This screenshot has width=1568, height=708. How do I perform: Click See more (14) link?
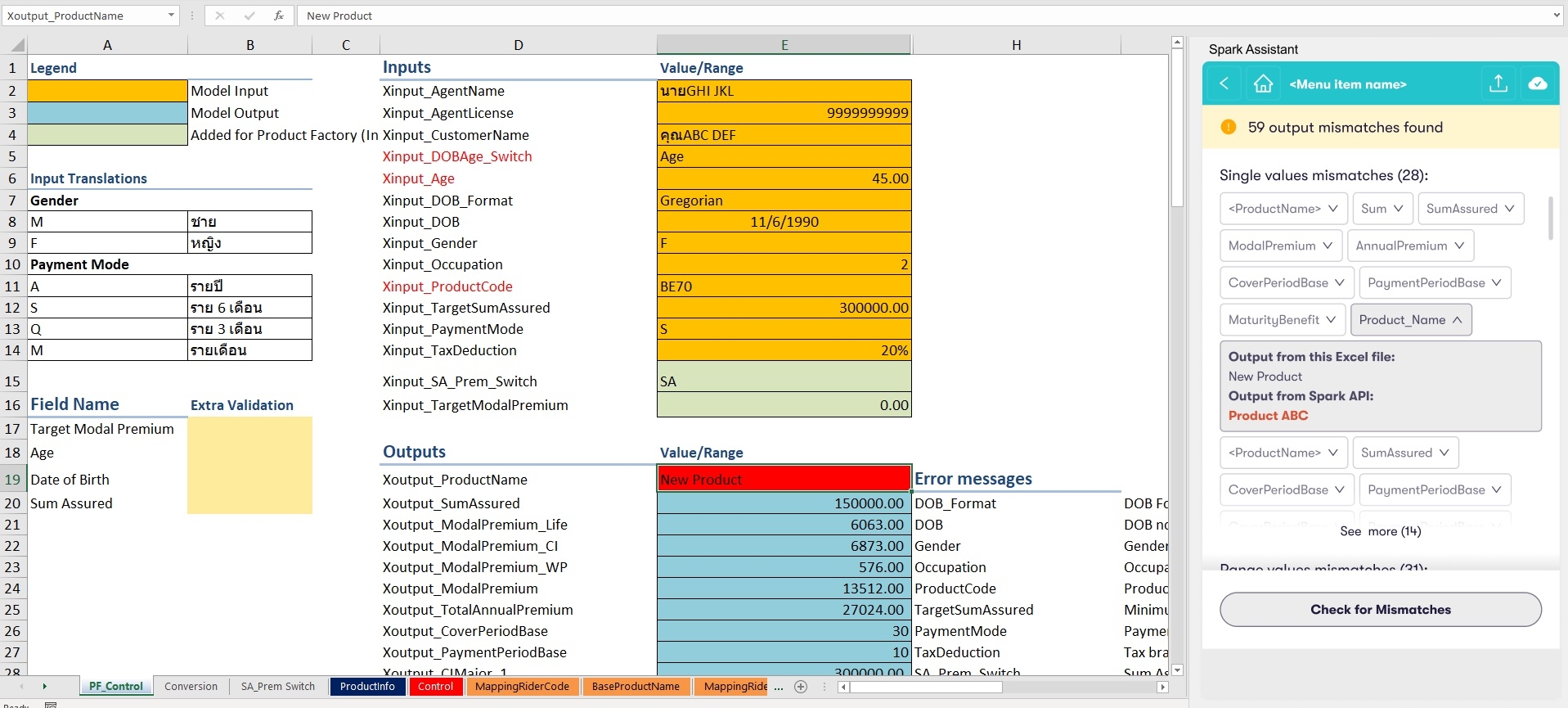click(x=1380, y=531)
